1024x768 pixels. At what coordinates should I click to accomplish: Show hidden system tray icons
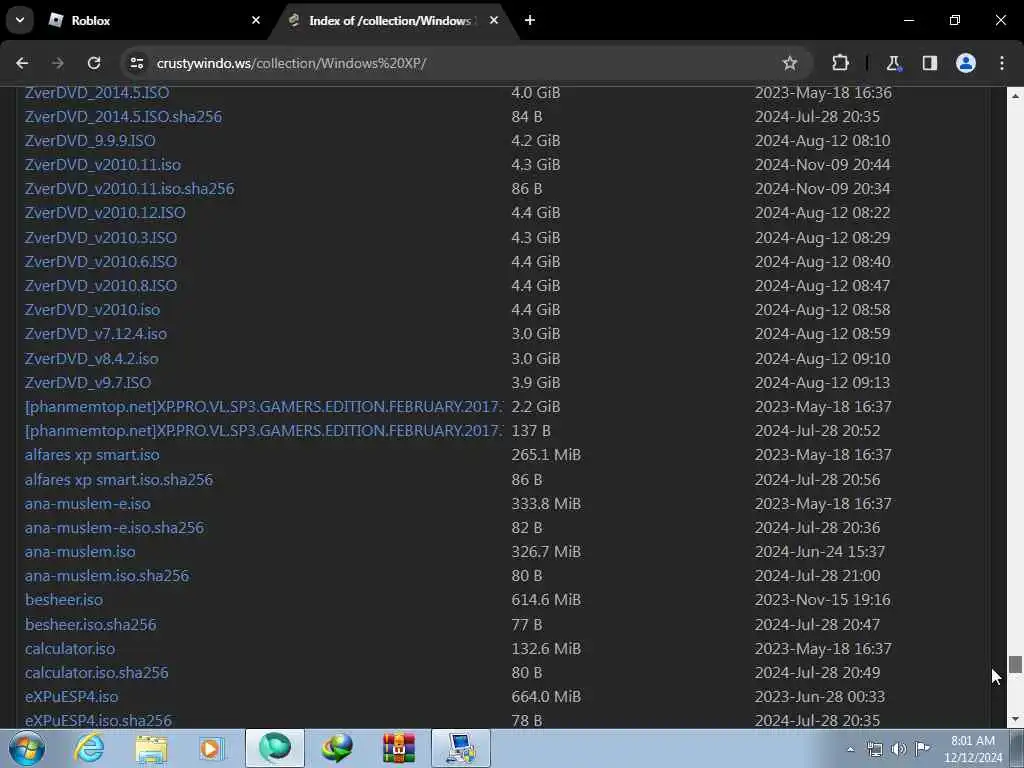[x=850, y=749]
